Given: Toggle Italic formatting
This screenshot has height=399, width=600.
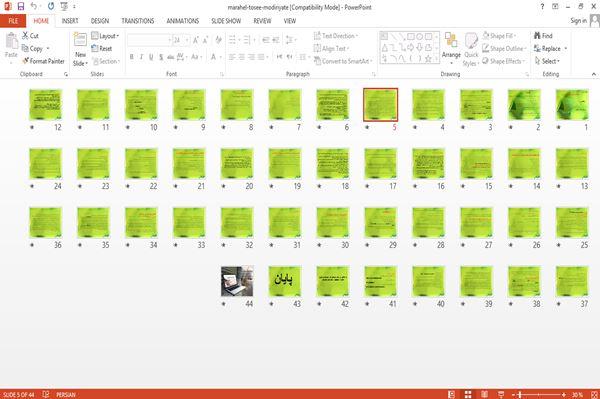Looking at the screenshot, I should tap(141, 57).
